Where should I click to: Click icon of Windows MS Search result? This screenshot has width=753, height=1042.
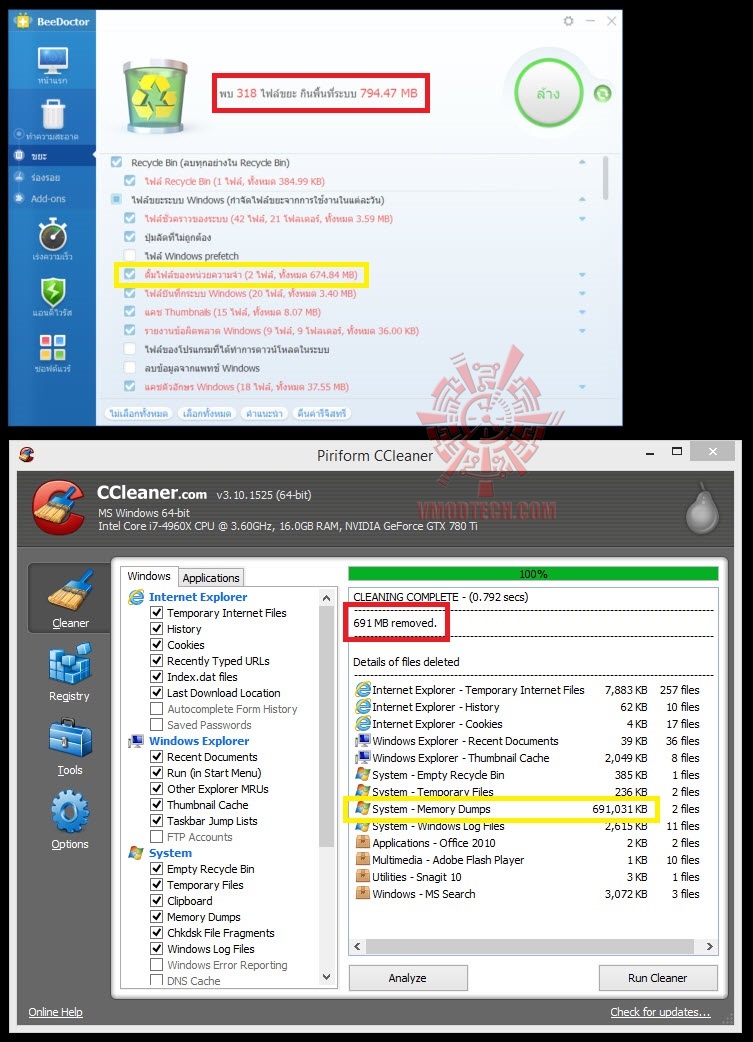tap(363, 894)
